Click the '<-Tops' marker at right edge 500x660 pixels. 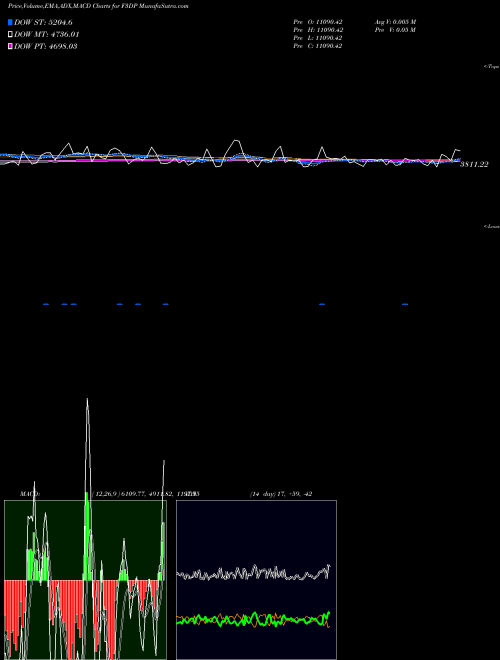point(492,67)
